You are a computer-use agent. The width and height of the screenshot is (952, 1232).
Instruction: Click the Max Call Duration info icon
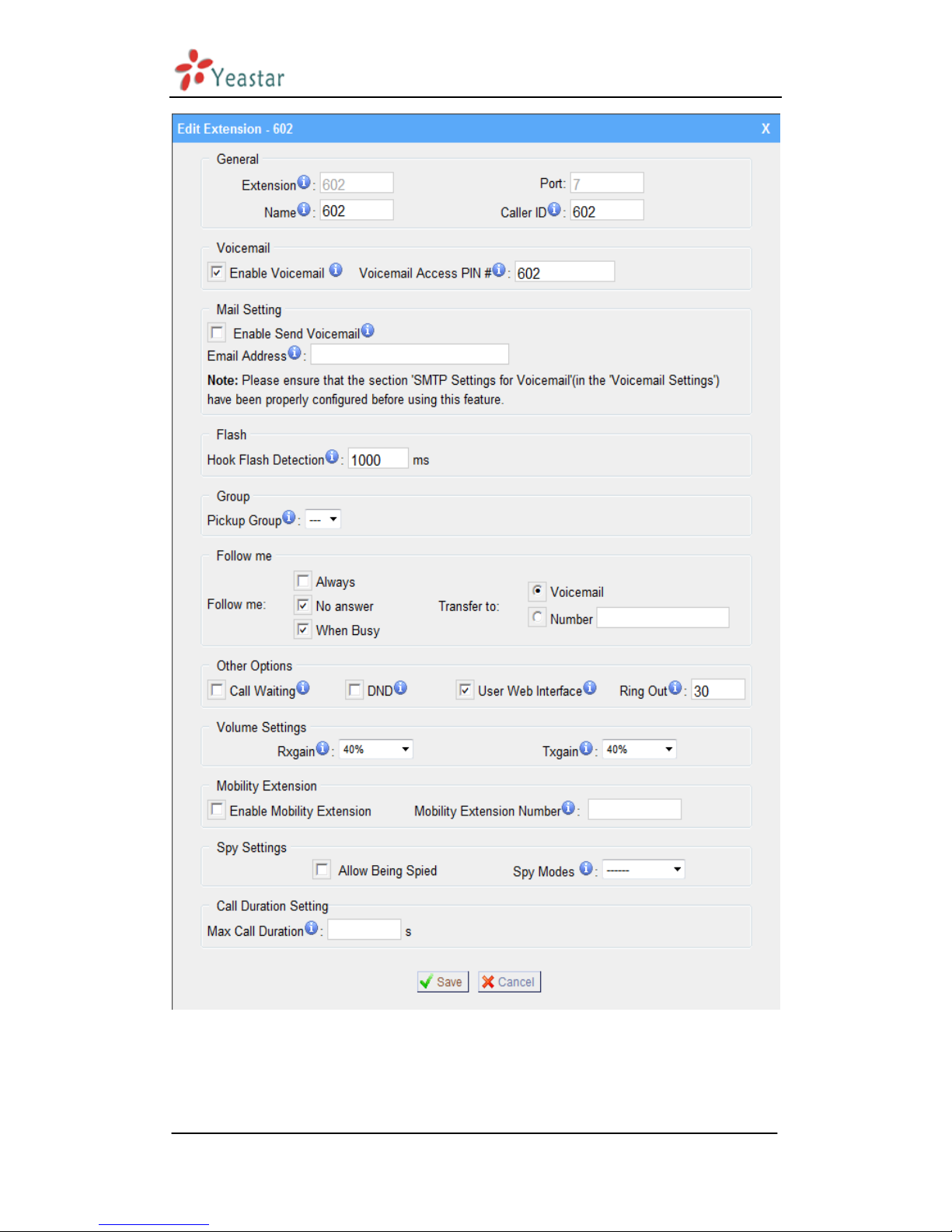pos(312,927)
